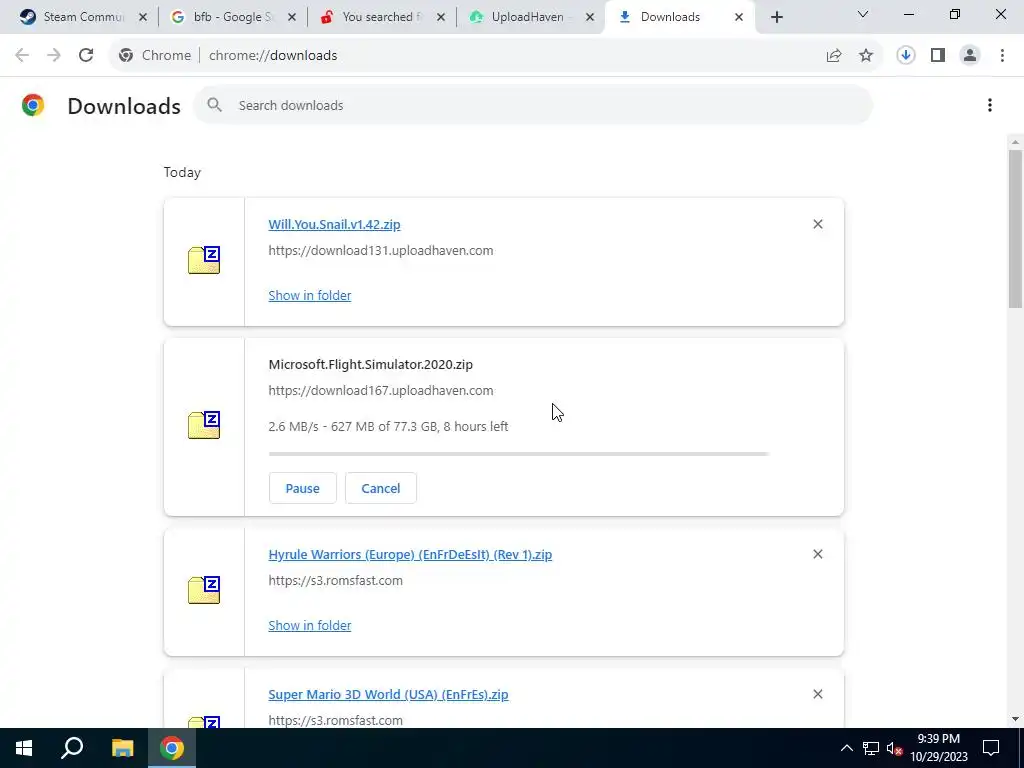Close the Steam Community tab
Image resolution: width=1024 pixels, height=768 pixels.
[x=143, y=17]
